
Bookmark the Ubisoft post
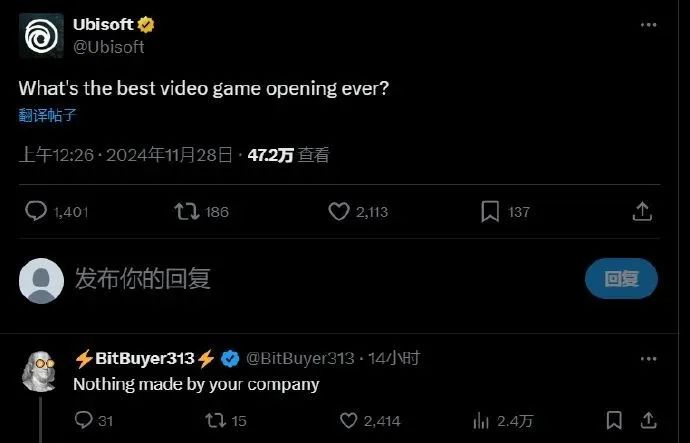[490, 212]
